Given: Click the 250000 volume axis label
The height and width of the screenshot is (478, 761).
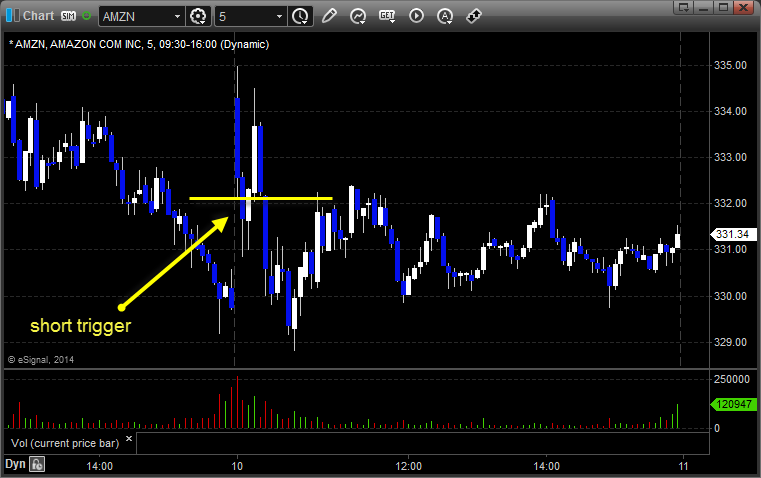Looking at the screenshot, I should point(731,379).
